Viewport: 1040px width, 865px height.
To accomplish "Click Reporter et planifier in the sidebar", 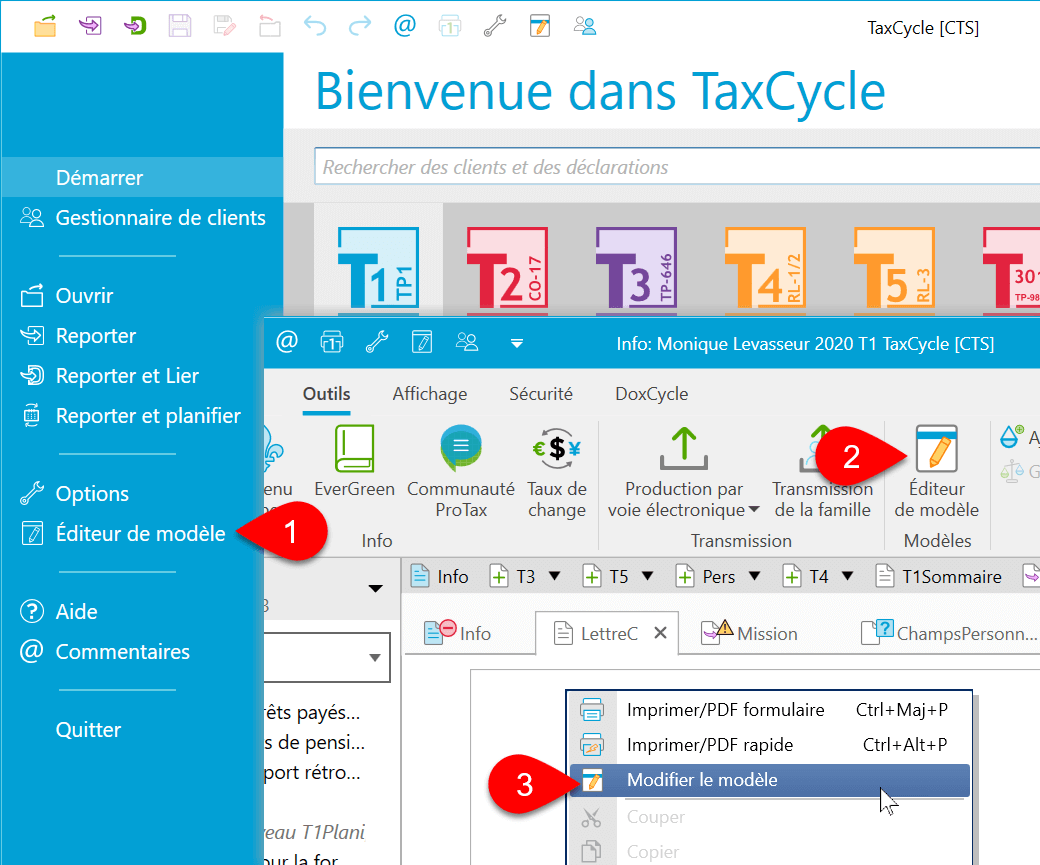I will pyautogui.click(x=133, y=415).
